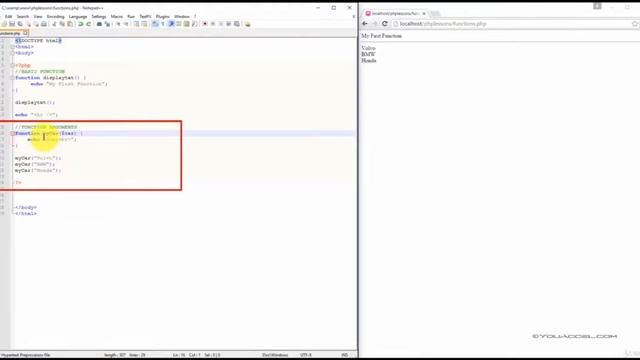Open the Settings menu

[x=99, y=16]
